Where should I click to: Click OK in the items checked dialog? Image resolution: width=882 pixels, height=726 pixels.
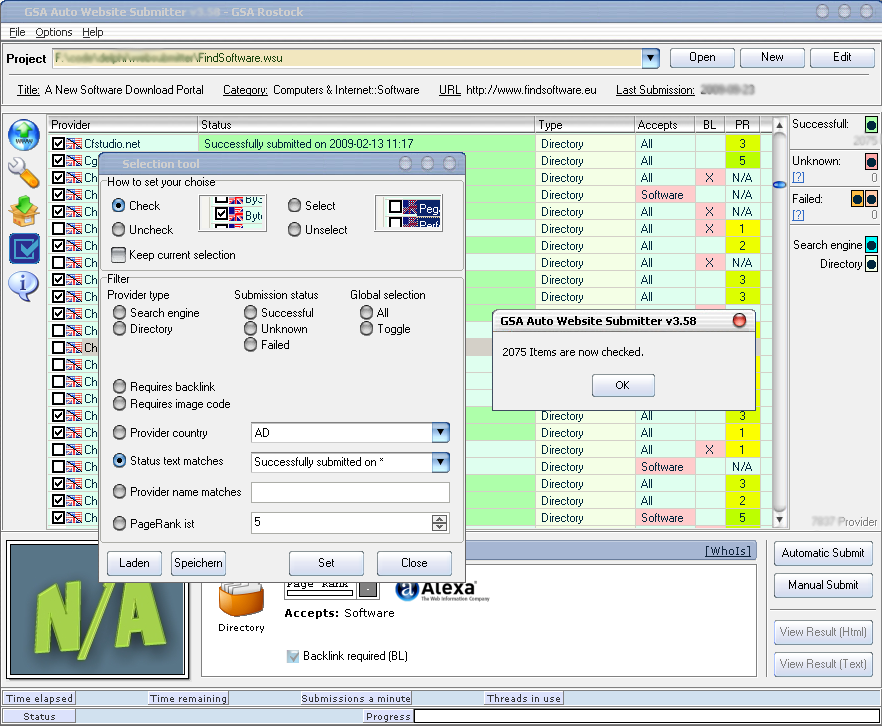coord(623,385)
